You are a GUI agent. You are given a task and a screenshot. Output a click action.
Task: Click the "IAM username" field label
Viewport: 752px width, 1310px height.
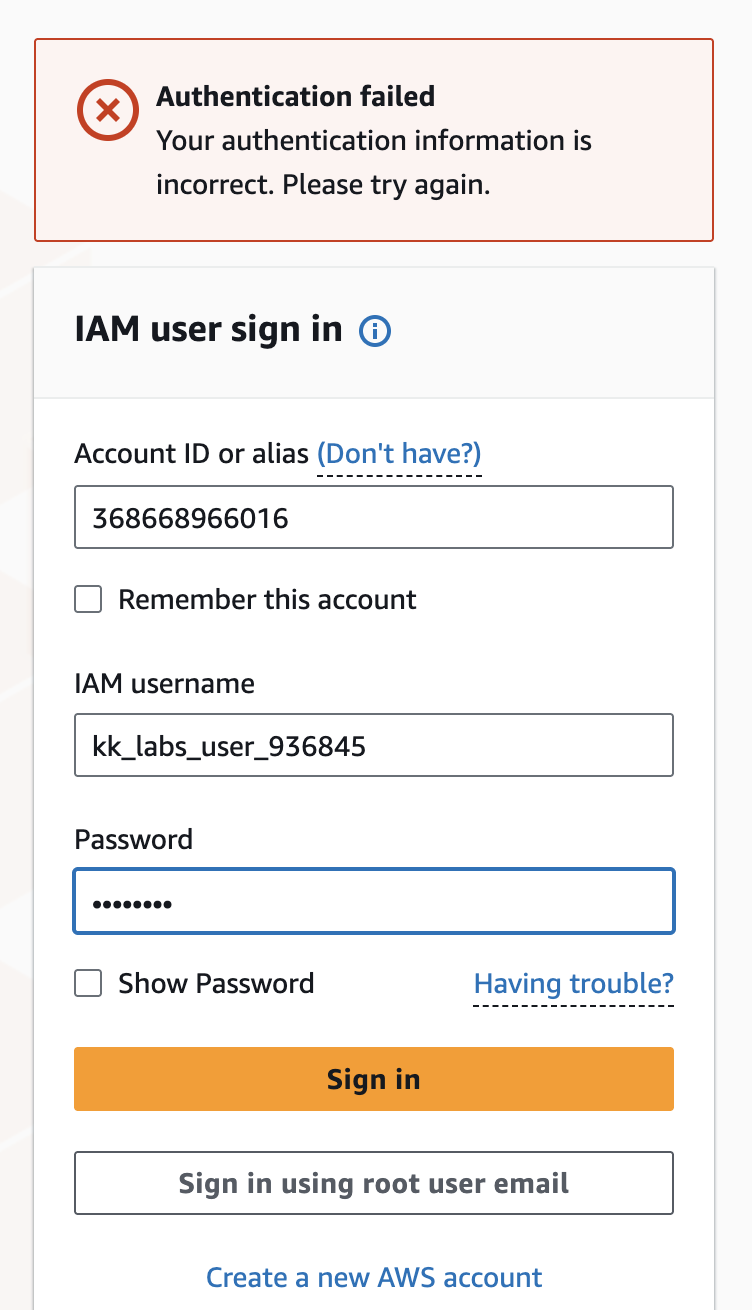pos(164,684)
